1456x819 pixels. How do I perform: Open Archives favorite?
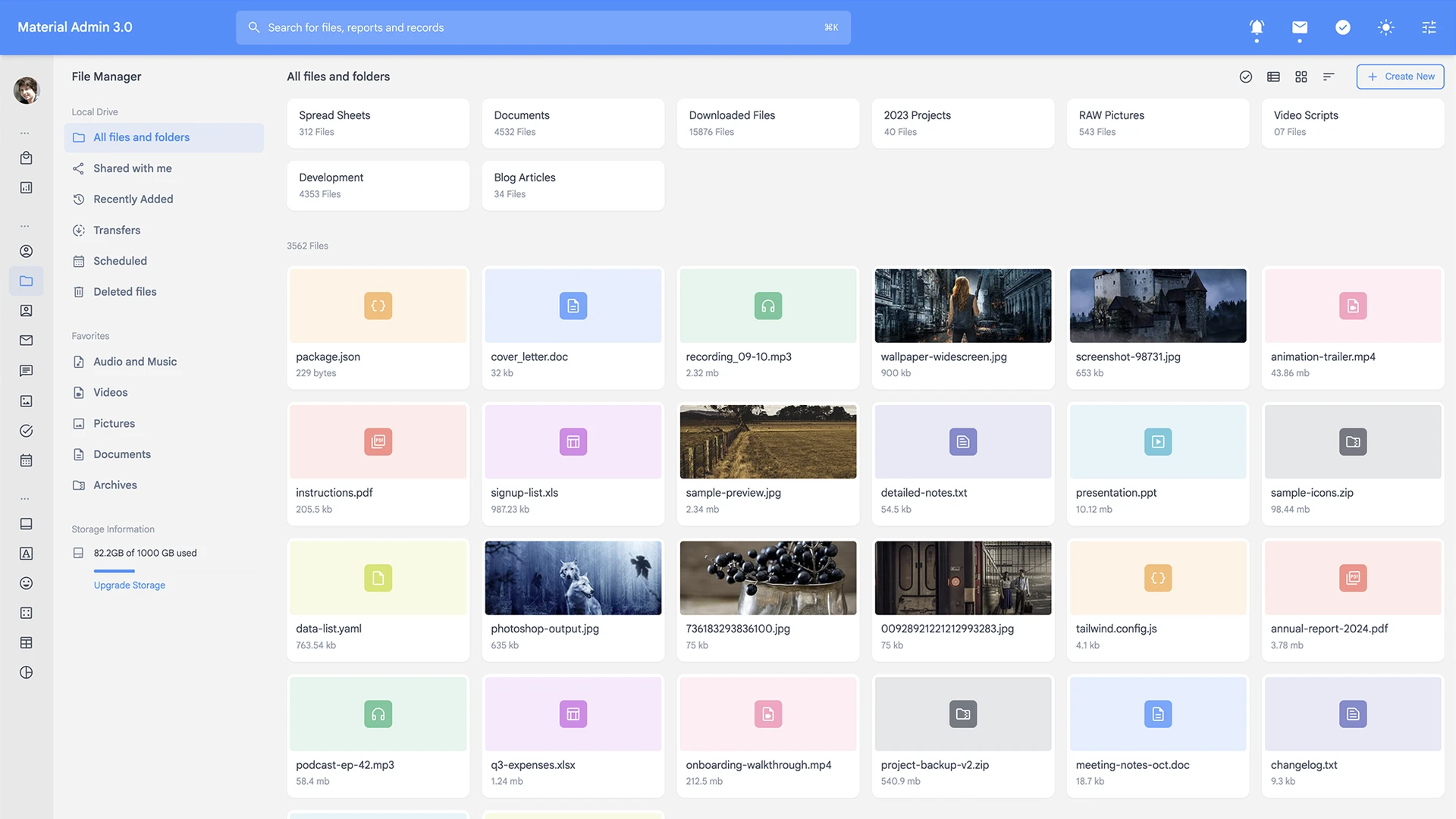coord(164,485)
